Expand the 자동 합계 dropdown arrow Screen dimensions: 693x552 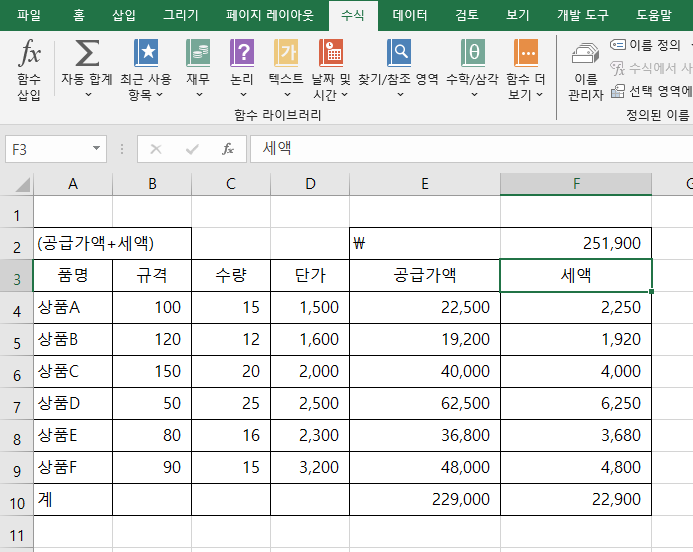pyautogui.click(x=88, y=95)
